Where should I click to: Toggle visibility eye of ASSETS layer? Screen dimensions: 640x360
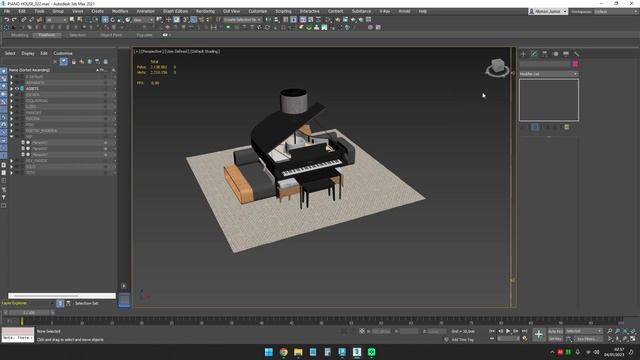click(17, 89)
